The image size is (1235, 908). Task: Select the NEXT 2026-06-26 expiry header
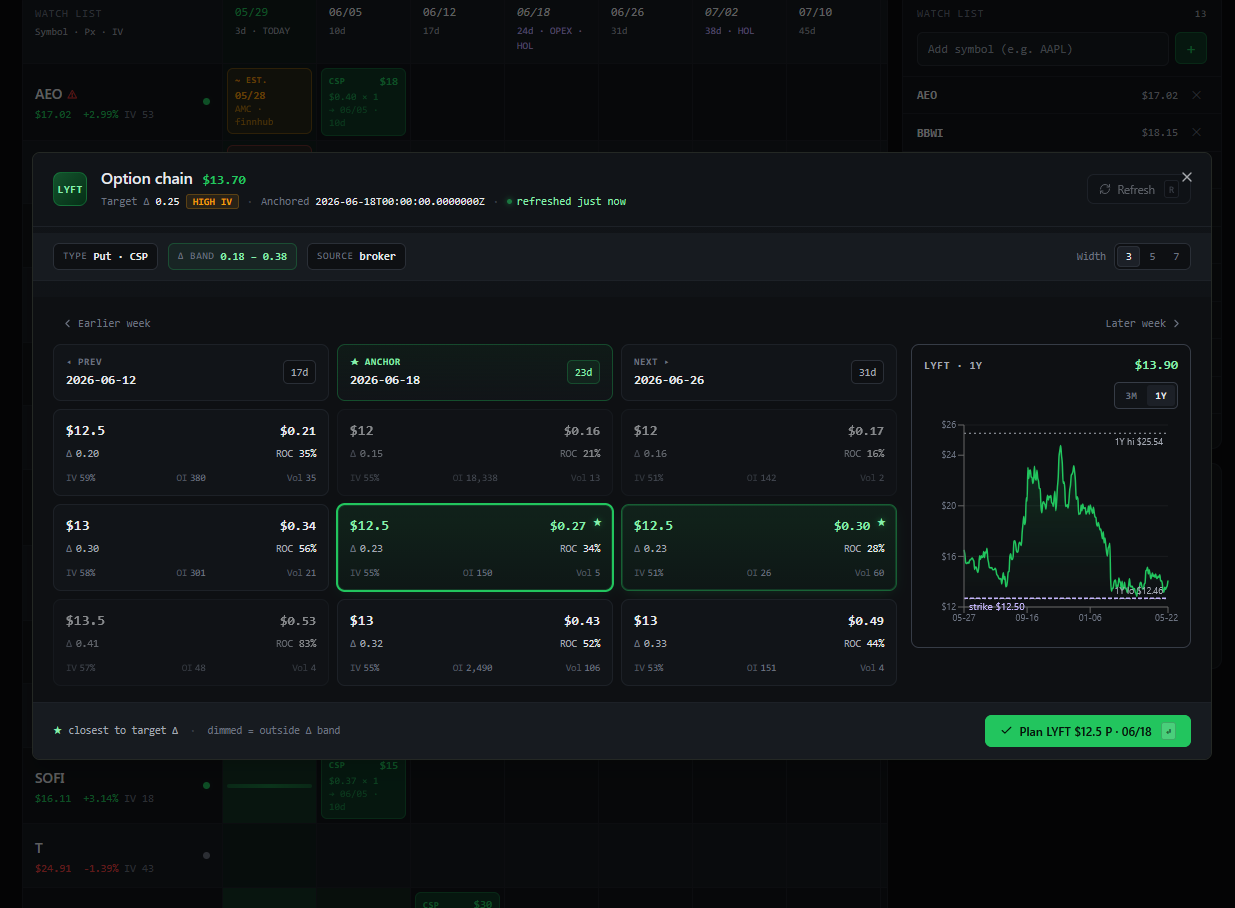click(x=759, y=372)
